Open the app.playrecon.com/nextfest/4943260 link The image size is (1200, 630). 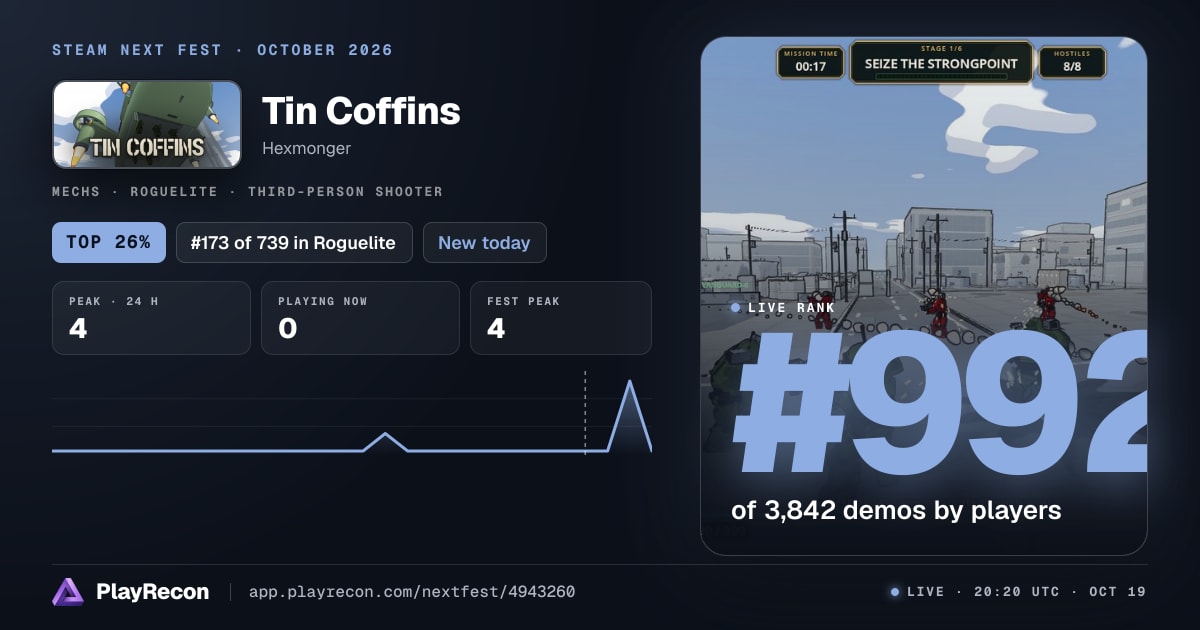point(412,592)
